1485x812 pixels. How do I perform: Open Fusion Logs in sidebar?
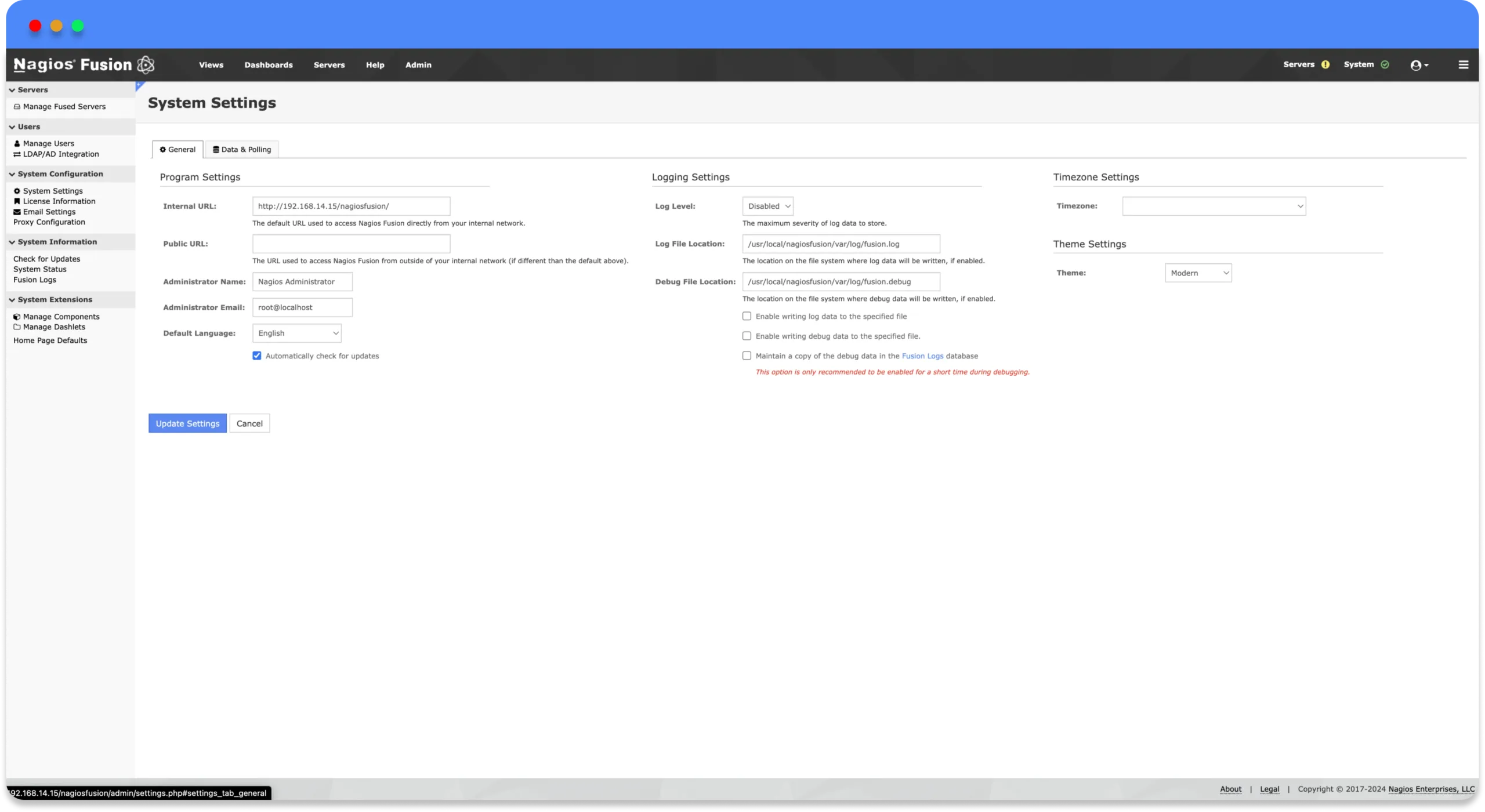(x=35, y=280)
